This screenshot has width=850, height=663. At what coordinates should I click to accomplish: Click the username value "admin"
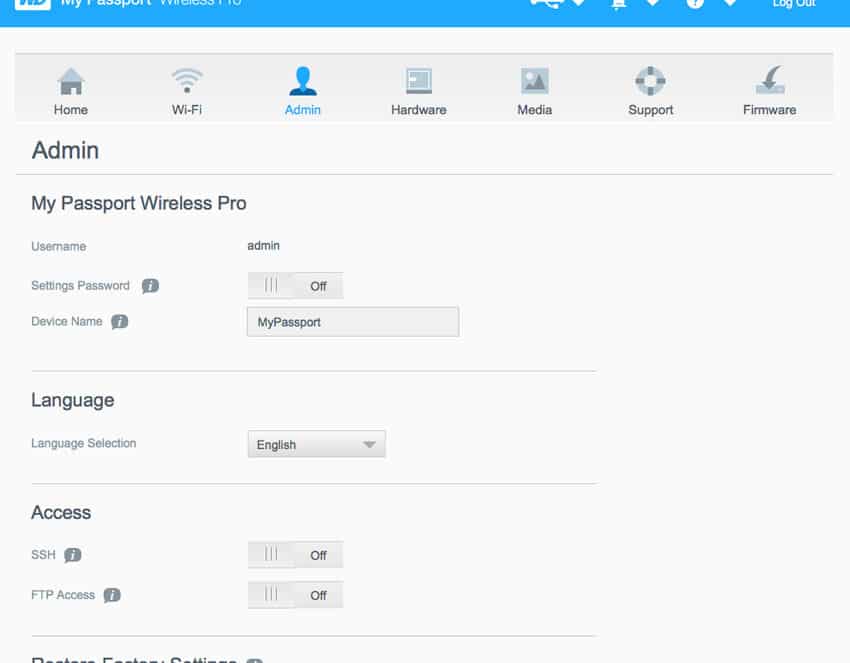coord(263,246)
